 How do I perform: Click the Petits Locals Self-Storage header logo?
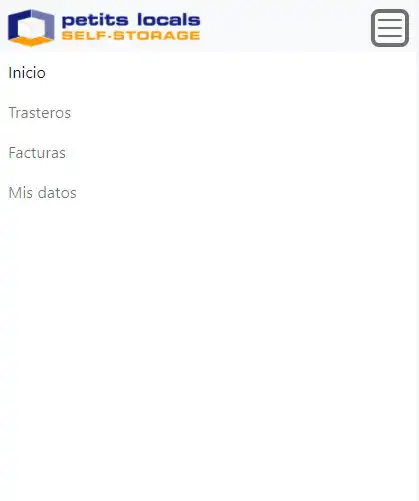coord(104,28)
